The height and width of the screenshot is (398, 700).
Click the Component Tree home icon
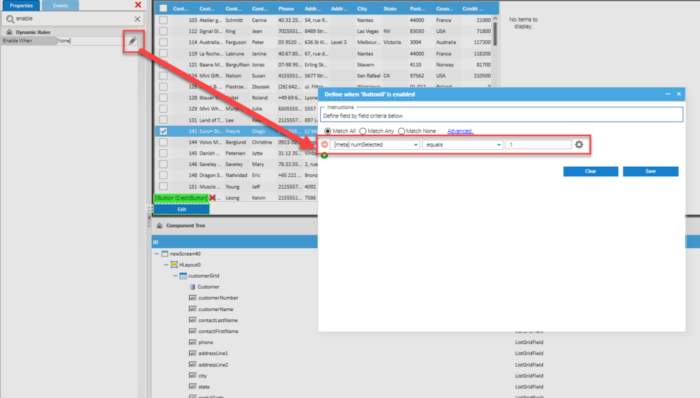point(159,226)
